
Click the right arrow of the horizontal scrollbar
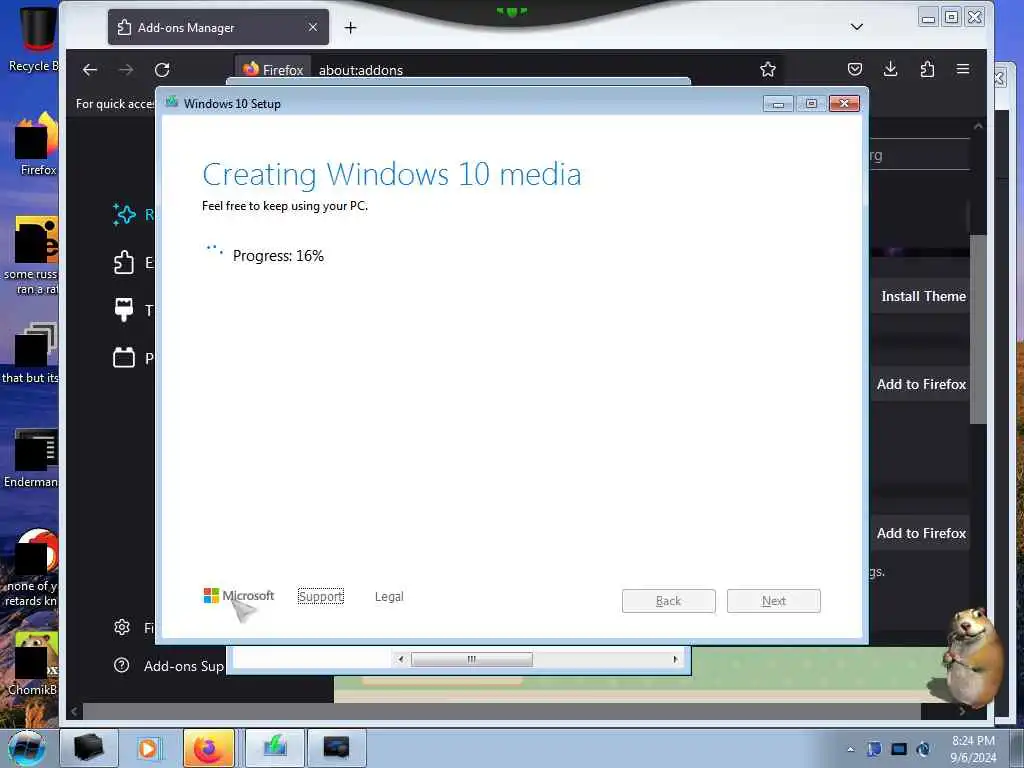(x=675, y=659)
